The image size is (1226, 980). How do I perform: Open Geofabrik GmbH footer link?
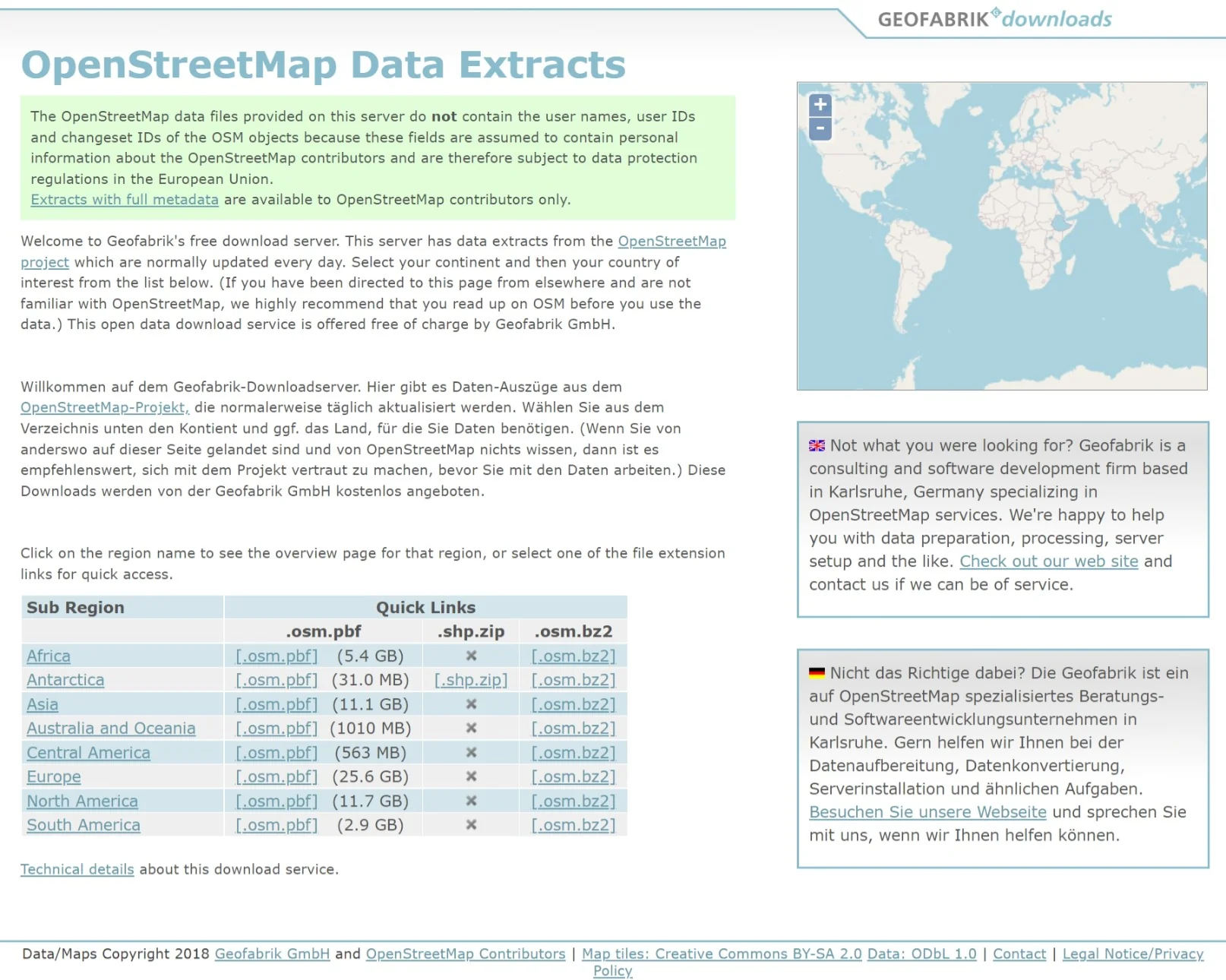point(272,954)
